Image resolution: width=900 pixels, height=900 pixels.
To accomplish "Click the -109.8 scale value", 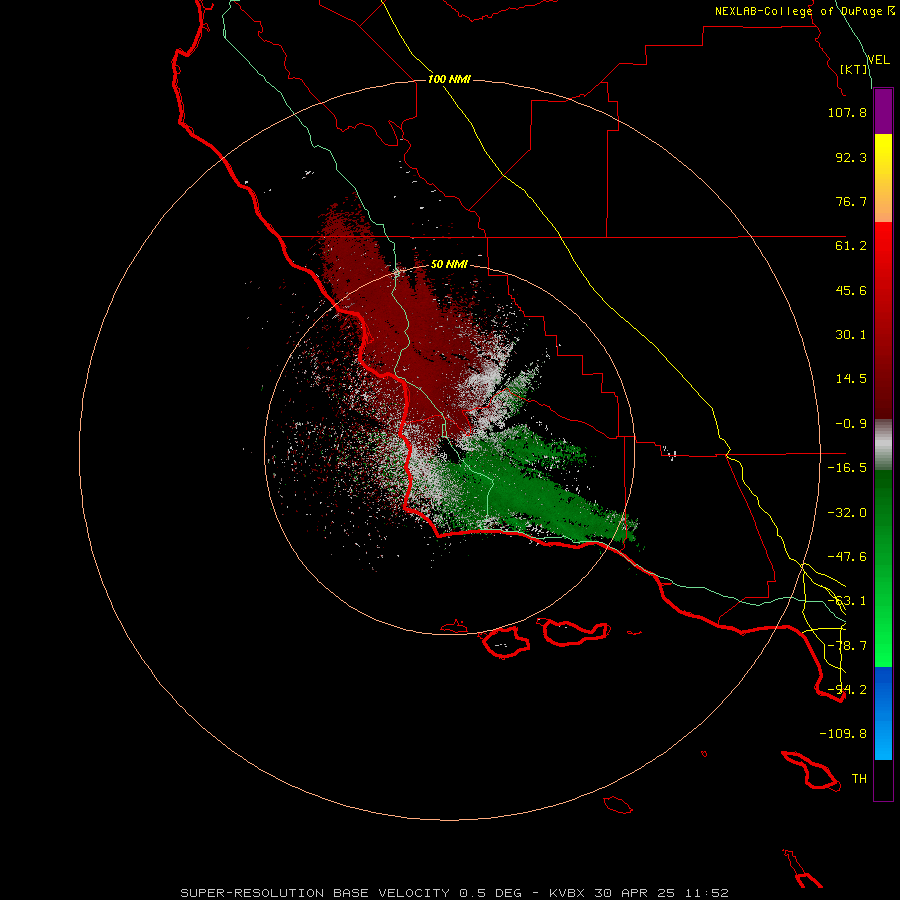I will coord(843,734).
